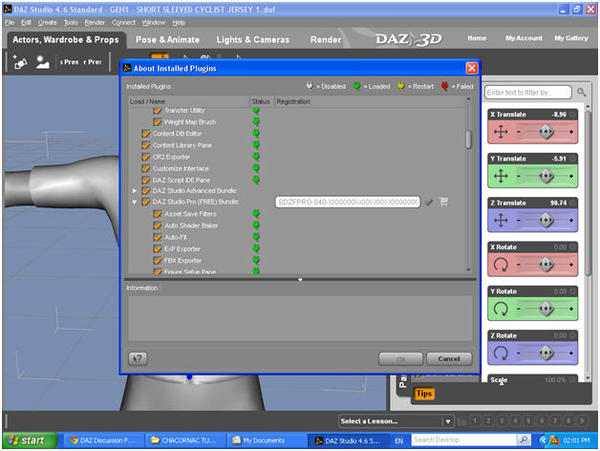Uncheck the Weight Map Brush plugin

click(157, 122)
